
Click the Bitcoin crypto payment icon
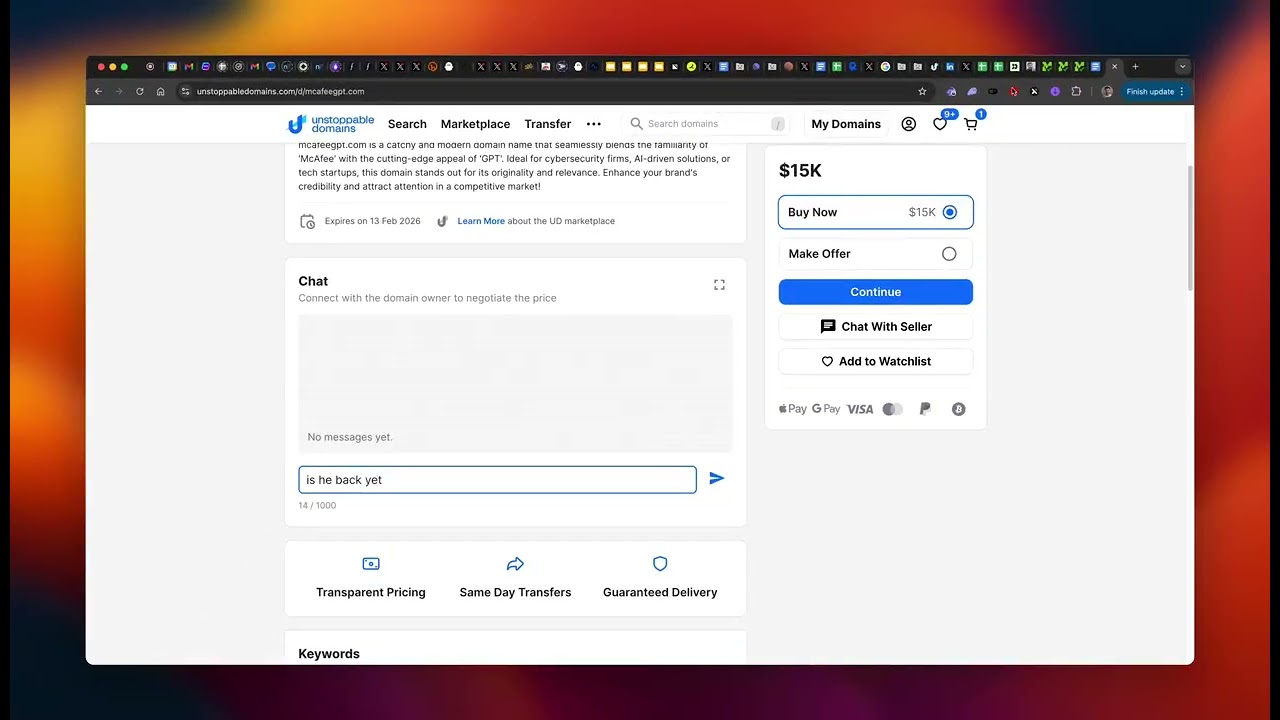coord(958,409)
